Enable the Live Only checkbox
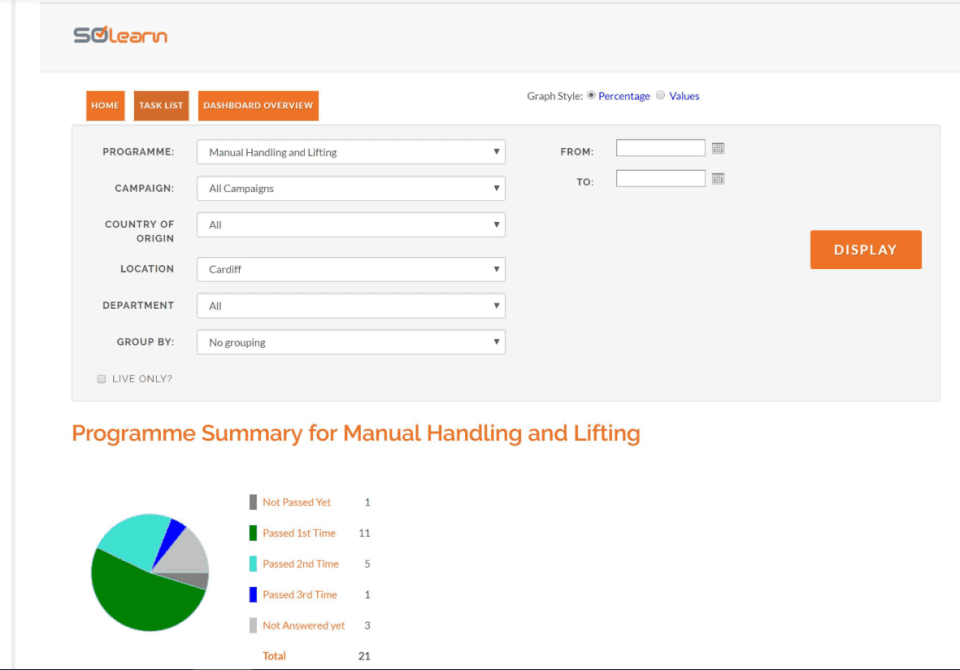This screenshot has height=670, width=960. (101, 379)
